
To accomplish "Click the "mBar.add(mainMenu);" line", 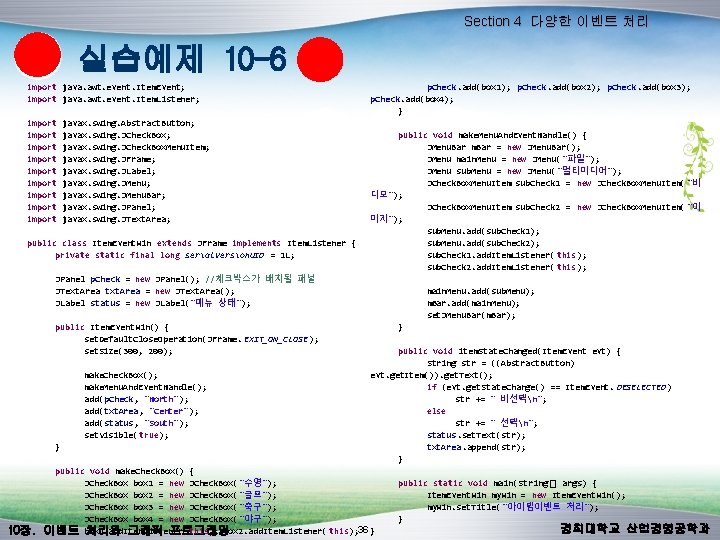I will [473, 303].
